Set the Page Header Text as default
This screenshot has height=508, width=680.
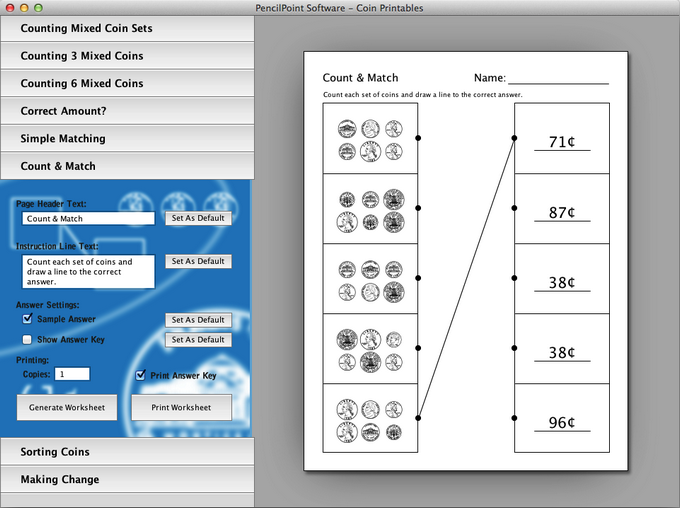pyautogui.click(x=197, y=218)
